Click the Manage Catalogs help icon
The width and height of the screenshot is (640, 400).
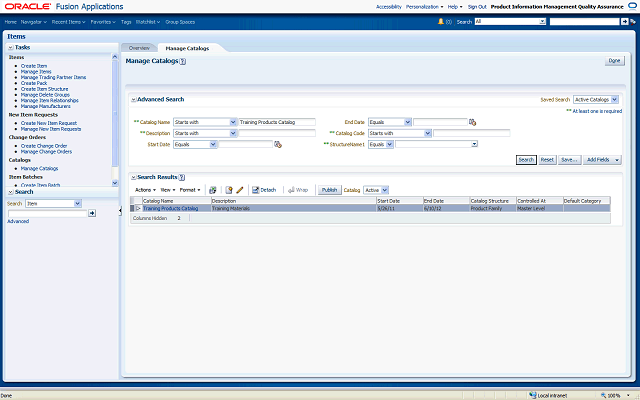pos(182,61)
